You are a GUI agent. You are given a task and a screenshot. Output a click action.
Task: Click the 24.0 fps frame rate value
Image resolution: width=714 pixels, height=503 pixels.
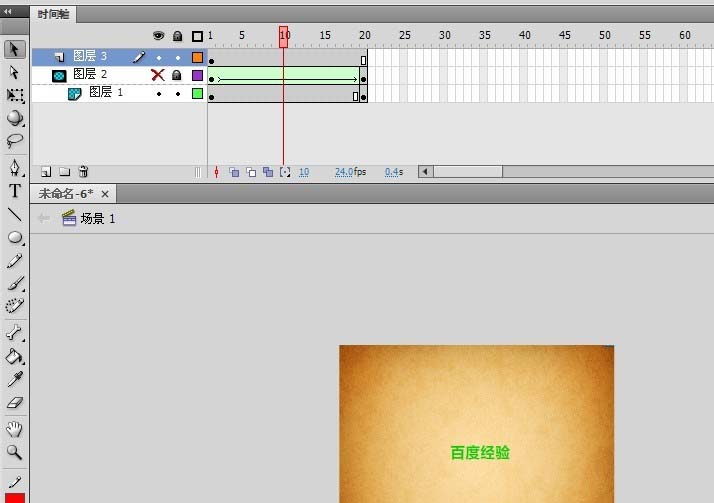click(x=344, y=172)
